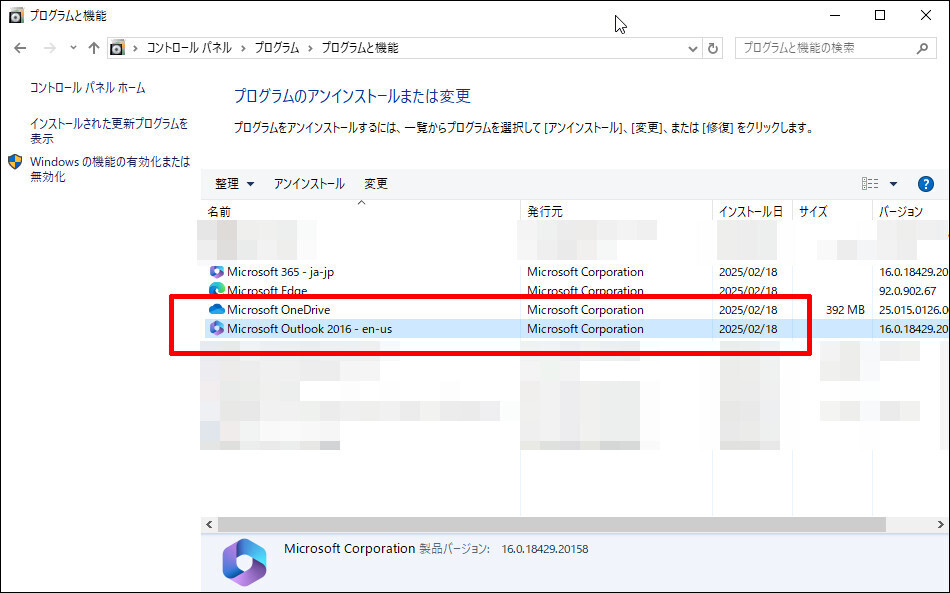The image size is (950, 593).
Task: Click Microsoft 365 install date 2025/02/18
Action: pos(748,272)
